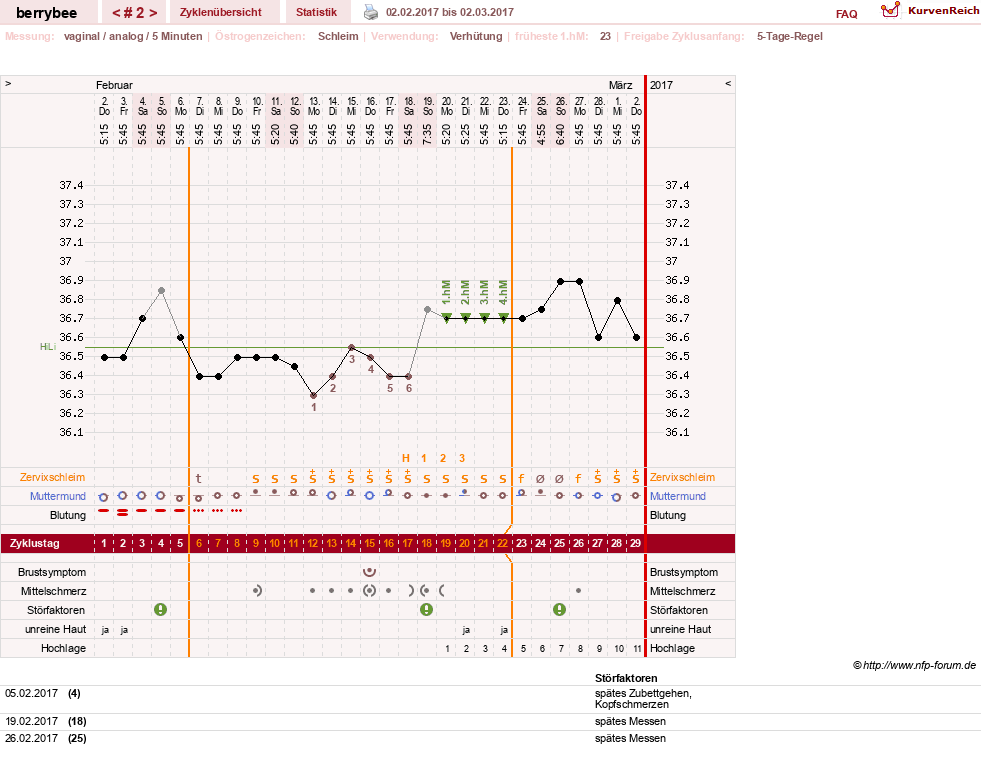
Task: Click the Blutung bar on cycle day 2
Action: (123, 513)
